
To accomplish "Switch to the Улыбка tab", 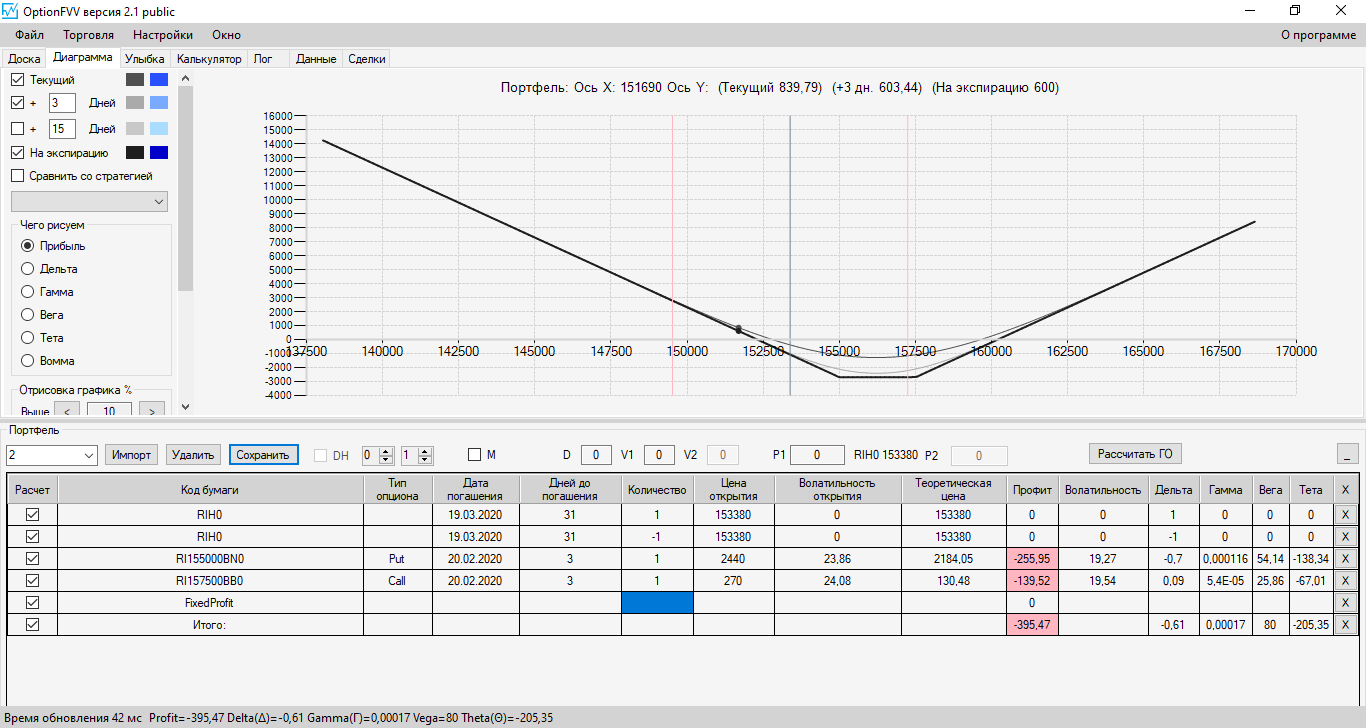I will 145,59.
